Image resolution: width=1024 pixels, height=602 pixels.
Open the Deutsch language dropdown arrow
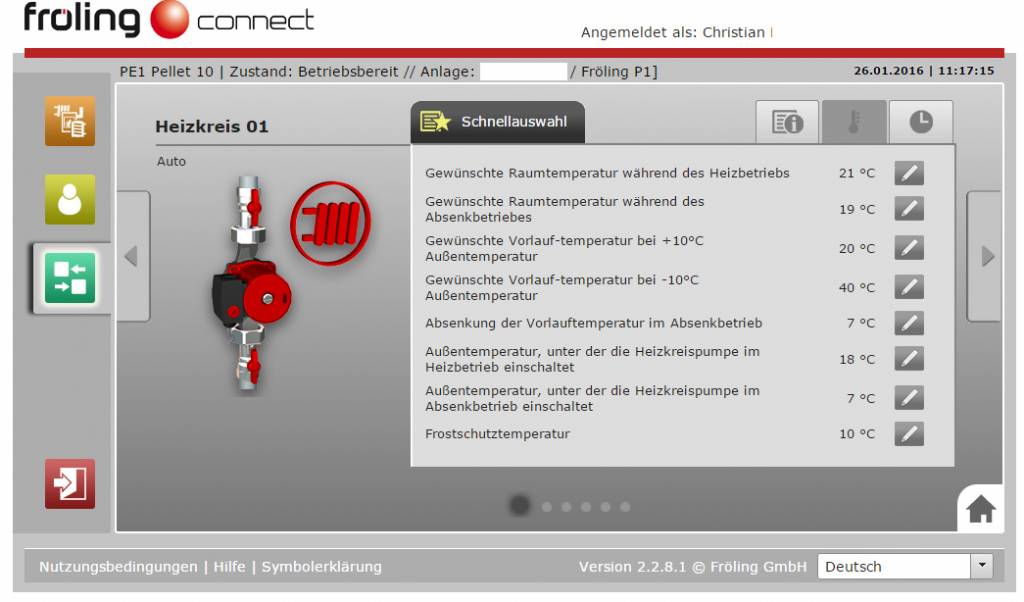(x=981, y=565)
